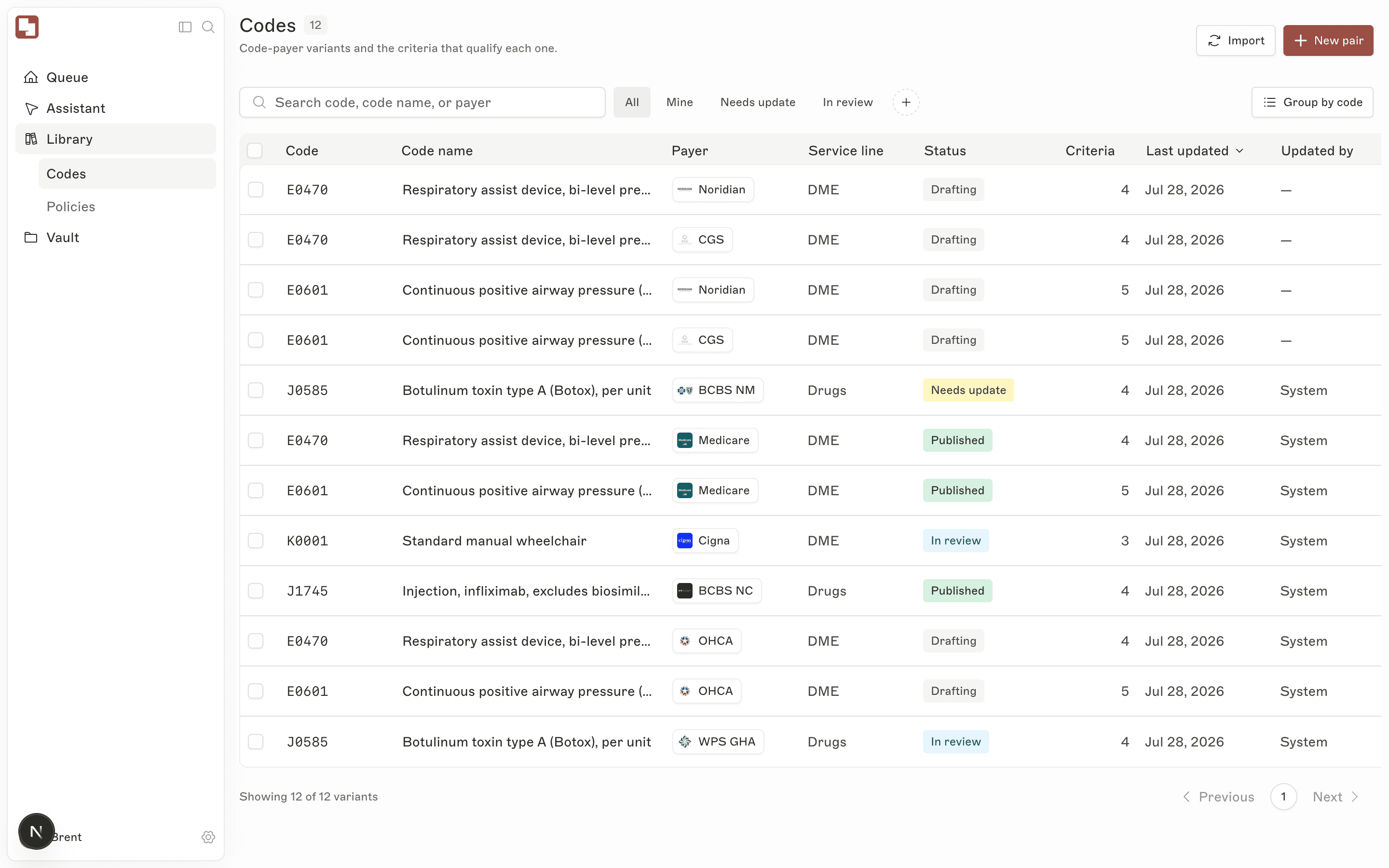Add a new filter with plus icon
Screen dimensions: 1389x868
[906, 102]
